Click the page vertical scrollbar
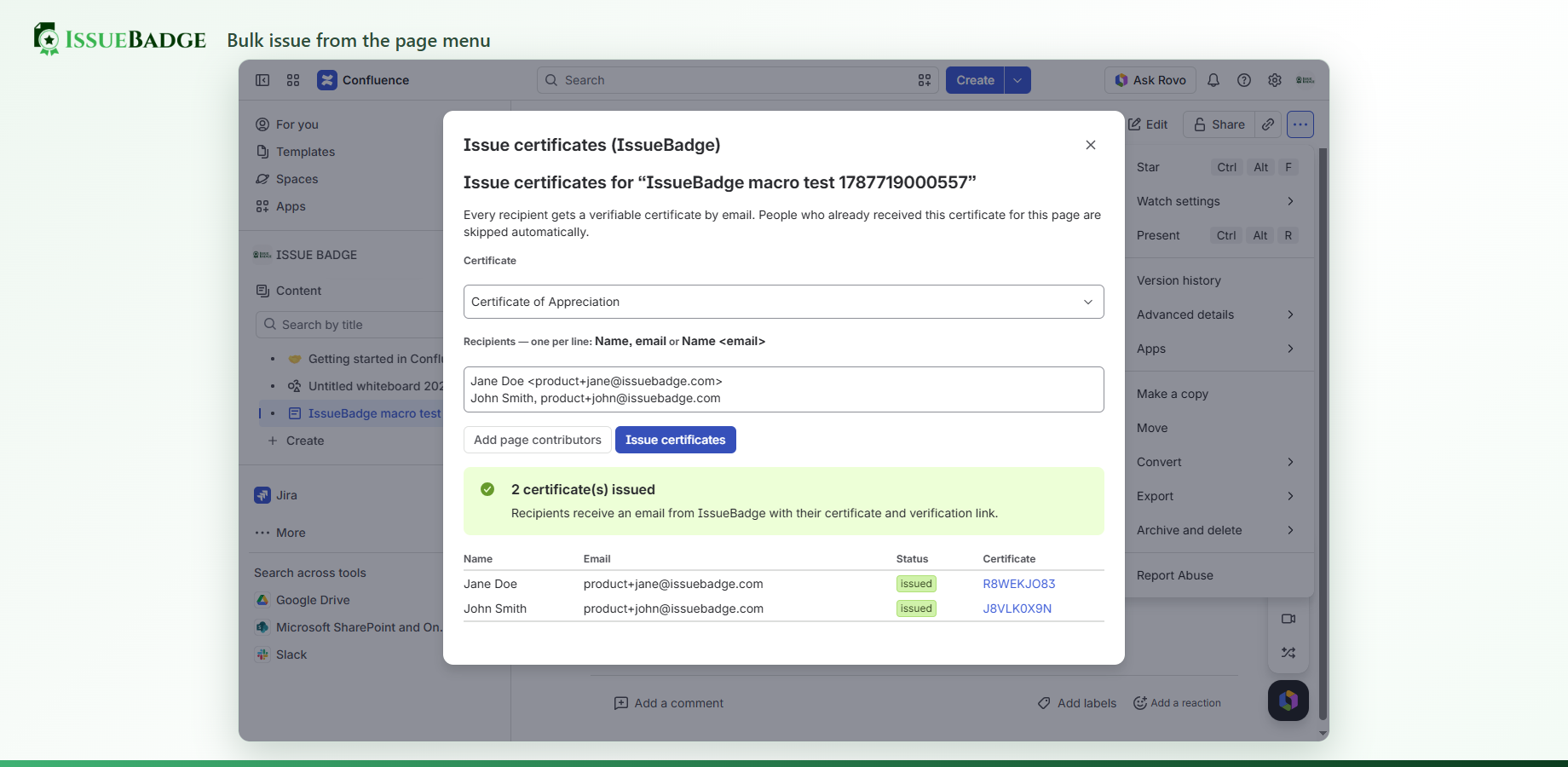 (1323, 435)
